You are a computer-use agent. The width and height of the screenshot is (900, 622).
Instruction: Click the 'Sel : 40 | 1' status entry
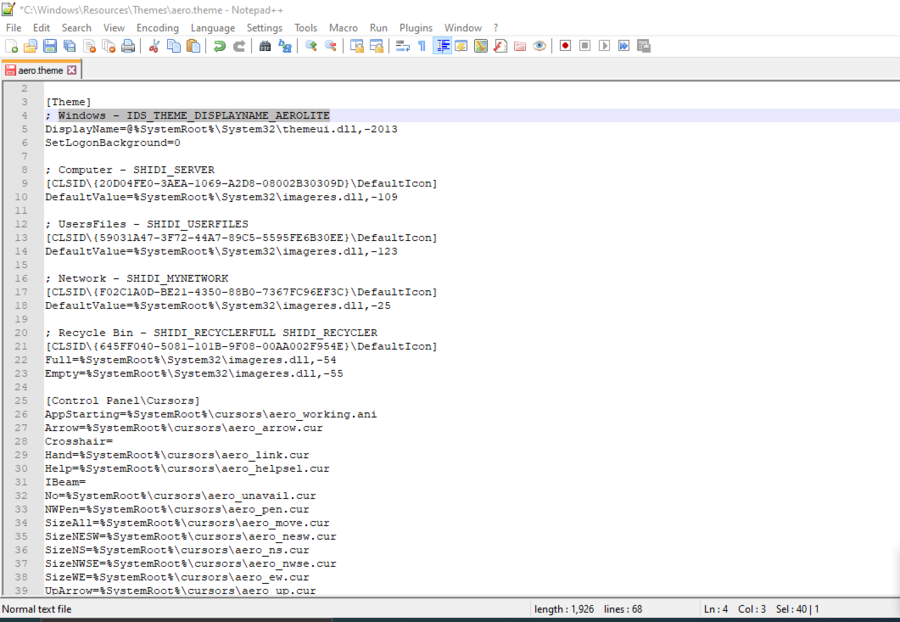click(x=797, y=609)
